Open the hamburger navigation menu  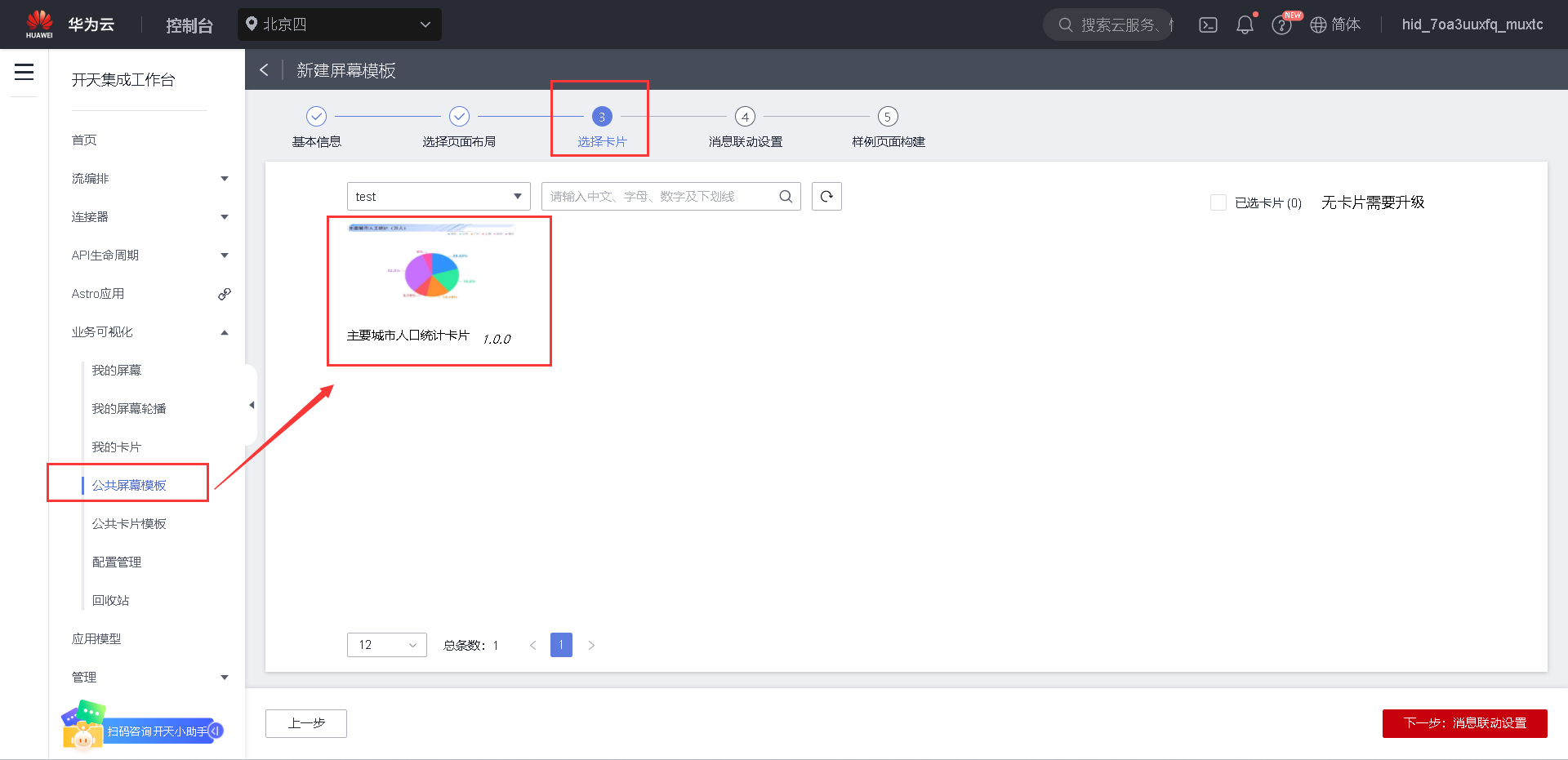coord(24,72)
